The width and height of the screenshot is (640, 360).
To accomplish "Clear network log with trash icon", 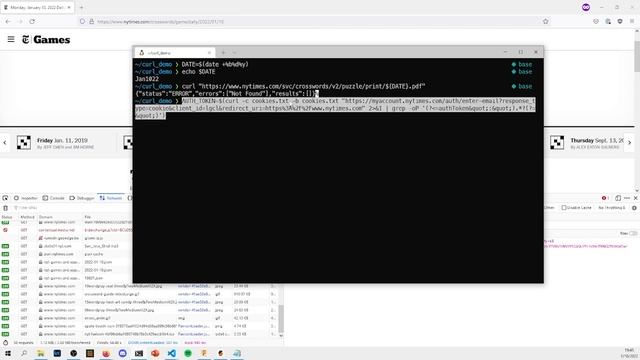I will pos(5,208).
